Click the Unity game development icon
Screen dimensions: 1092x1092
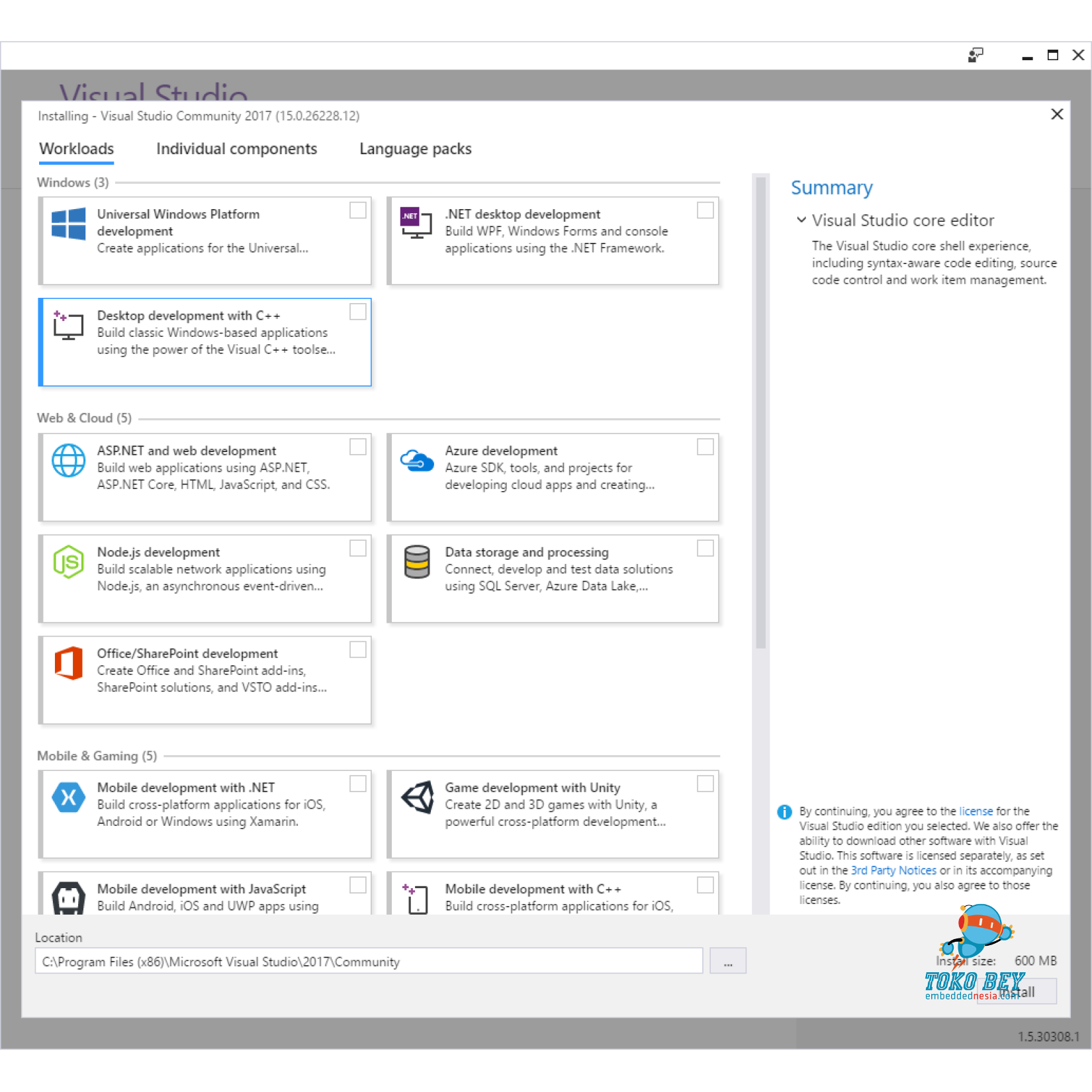pos(417,797)
